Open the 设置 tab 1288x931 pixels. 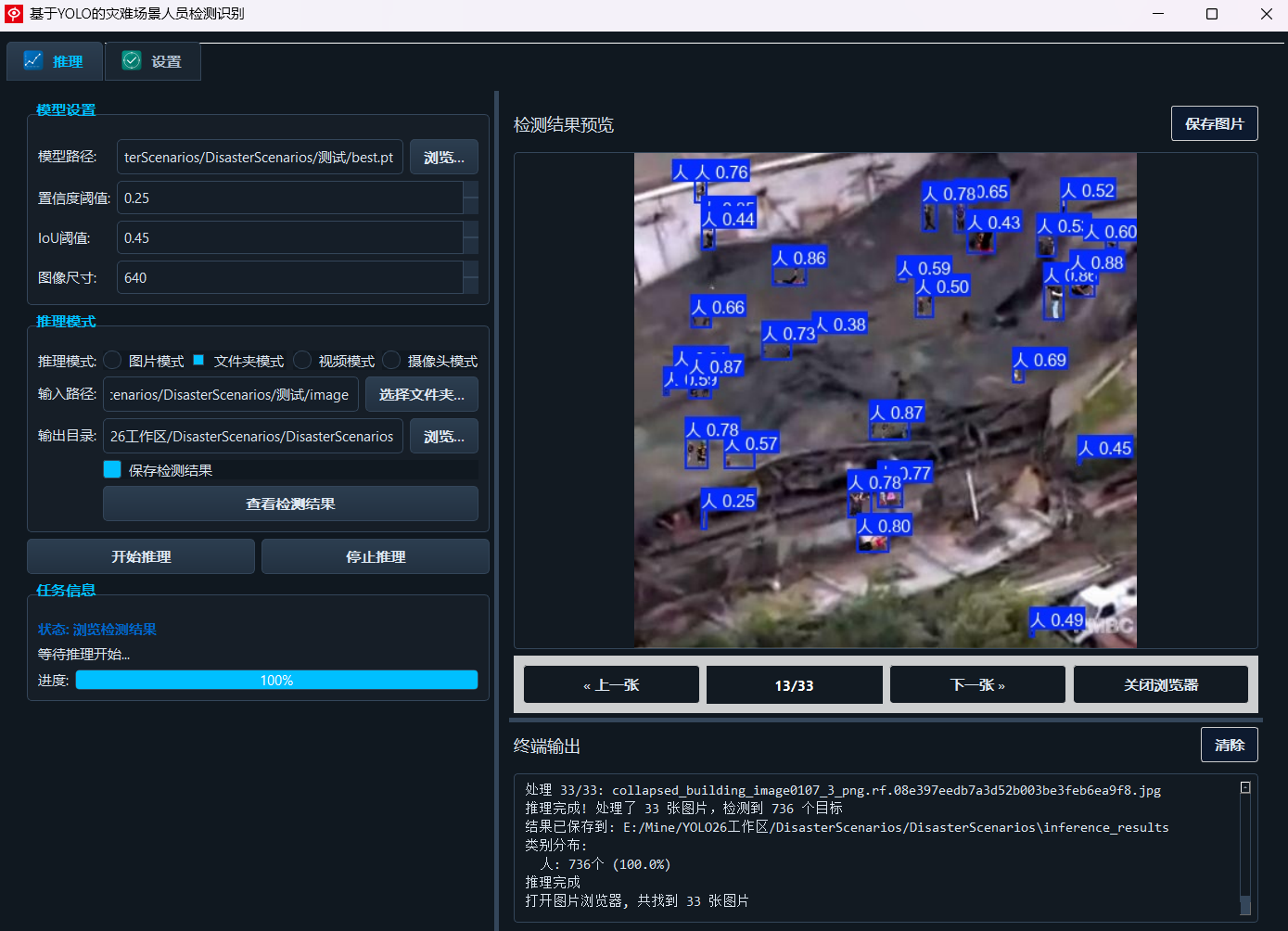pyautogui.click(x=153, y=61)
